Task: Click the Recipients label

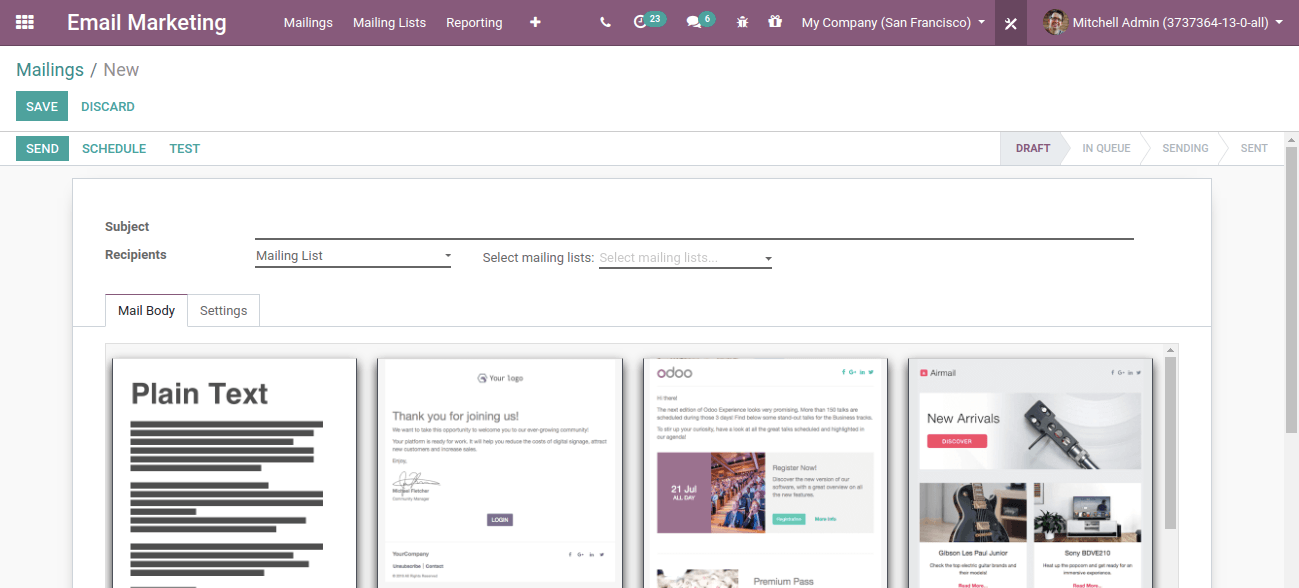Action: click(x=136, y=255)
